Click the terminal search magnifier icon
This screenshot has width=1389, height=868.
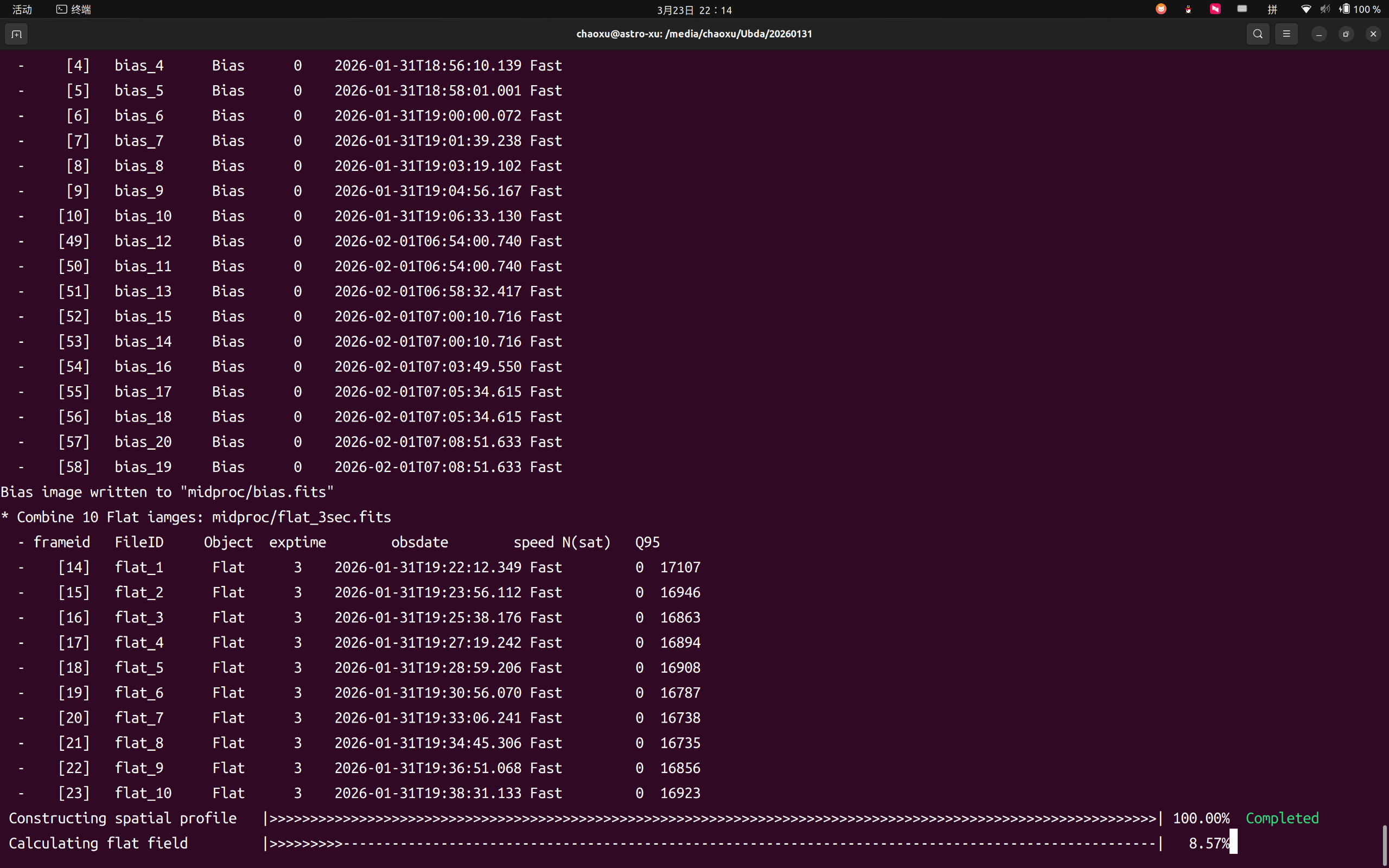pyautogui.click(x=1258, y=34)
